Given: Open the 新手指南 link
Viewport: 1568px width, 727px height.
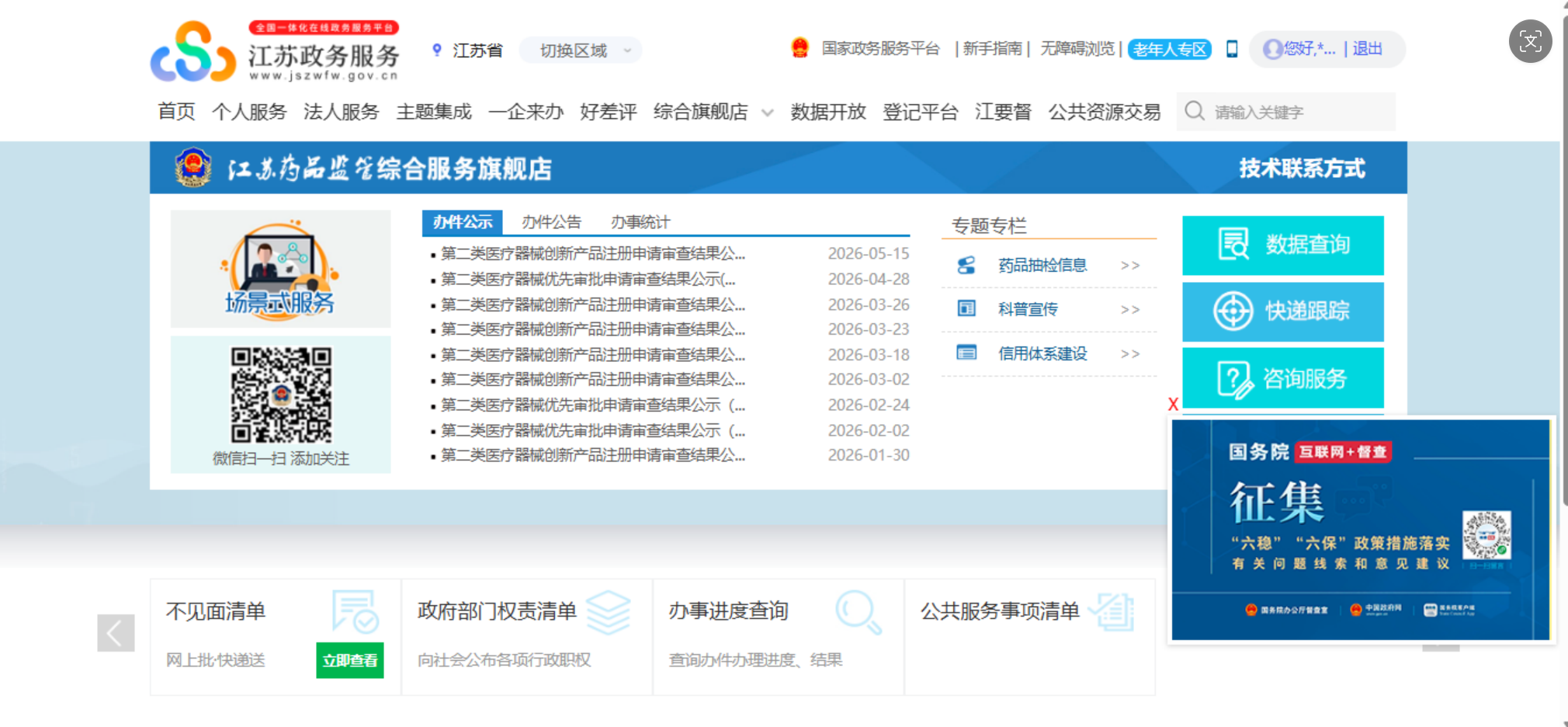Looking at the screenshot, I should [992, 48].
